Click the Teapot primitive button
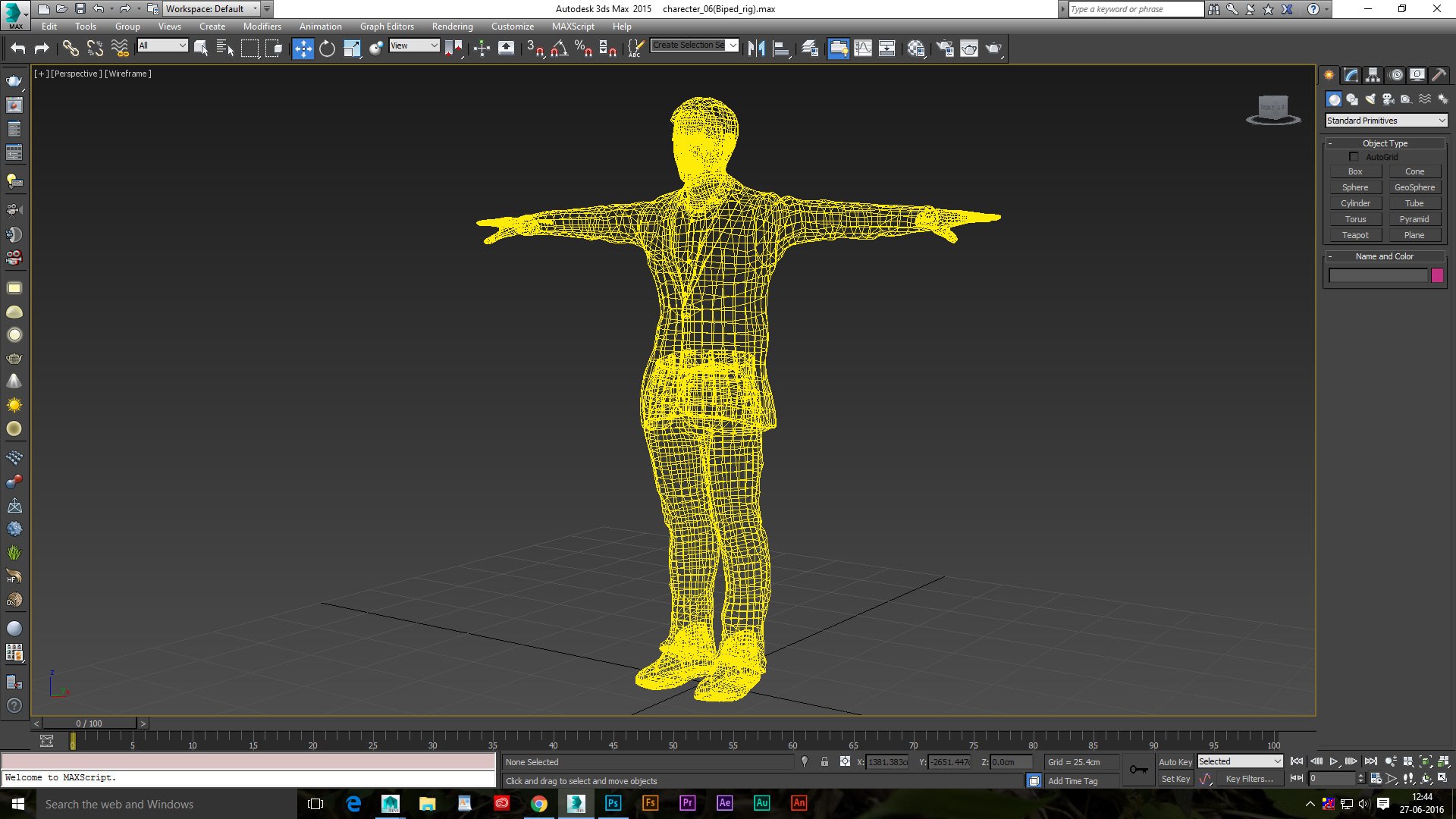The height and width of the screenshot is (819, 1456). [1355, 235]
